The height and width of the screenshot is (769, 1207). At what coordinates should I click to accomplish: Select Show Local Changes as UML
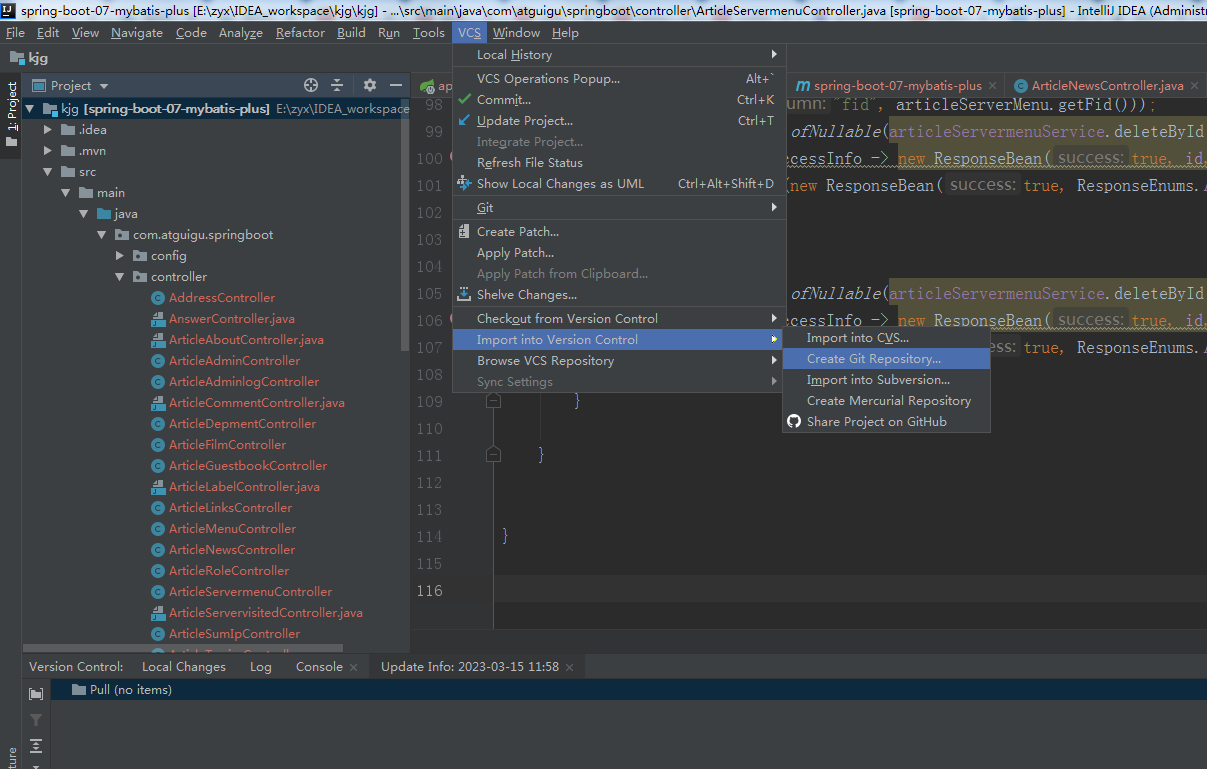pos(619,184)
